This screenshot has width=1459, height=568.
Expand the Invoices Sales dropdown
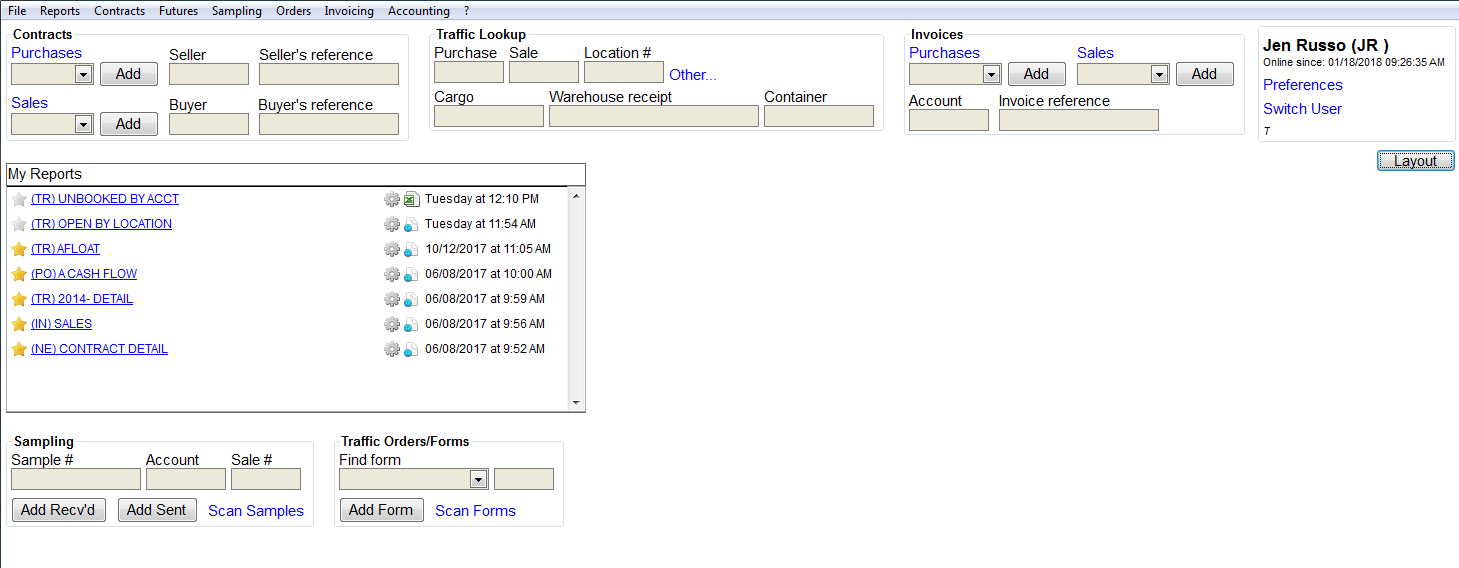tap(1159, 74)
